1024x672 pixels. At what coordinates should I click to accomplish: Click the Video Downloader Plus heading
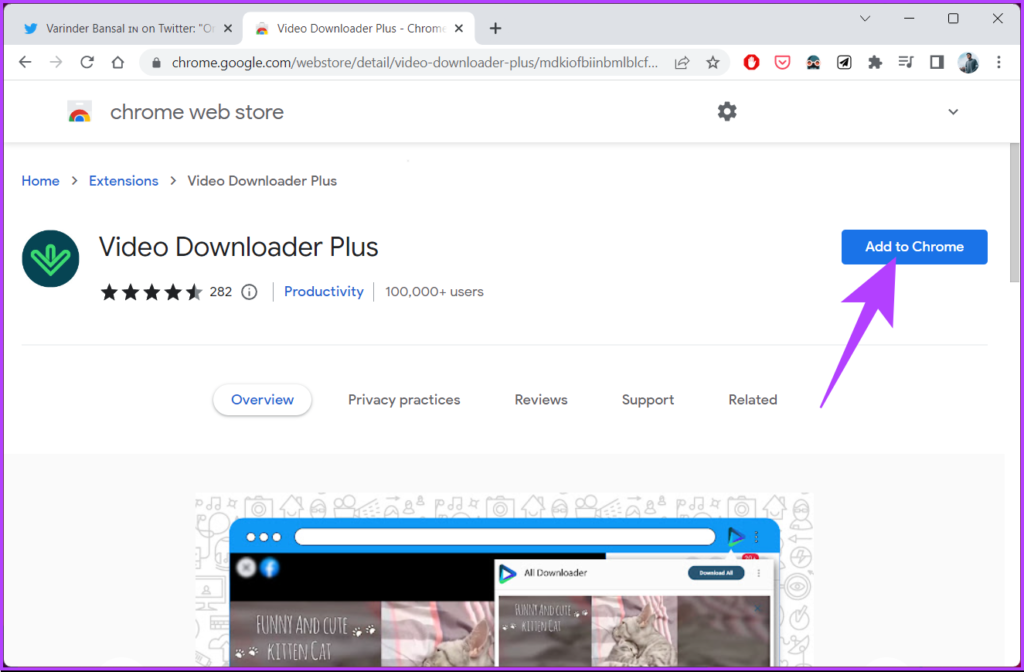[x=238, y=247]
